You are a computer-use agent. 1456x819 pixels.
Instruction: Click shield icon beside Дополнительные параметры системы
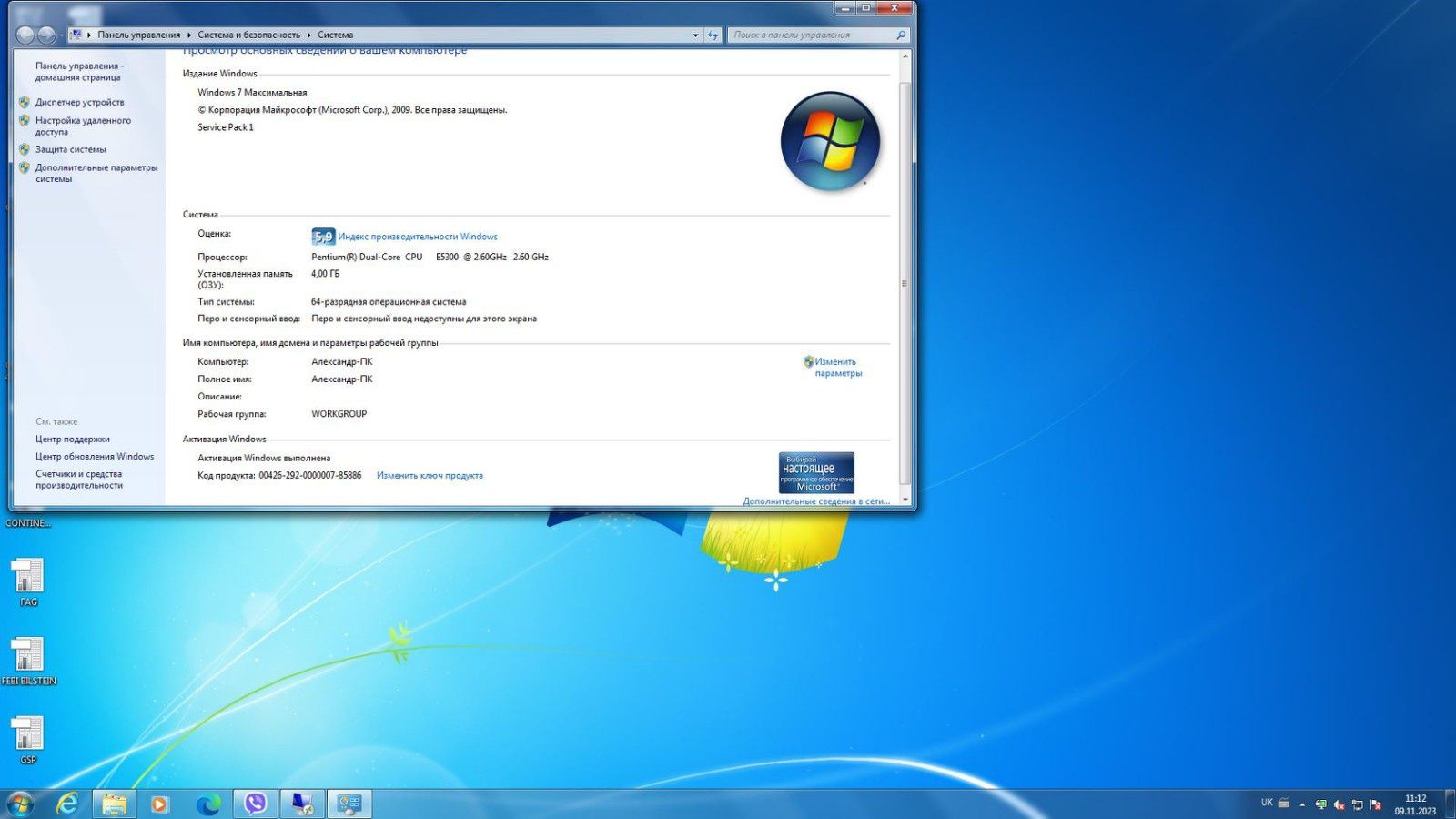25,167
